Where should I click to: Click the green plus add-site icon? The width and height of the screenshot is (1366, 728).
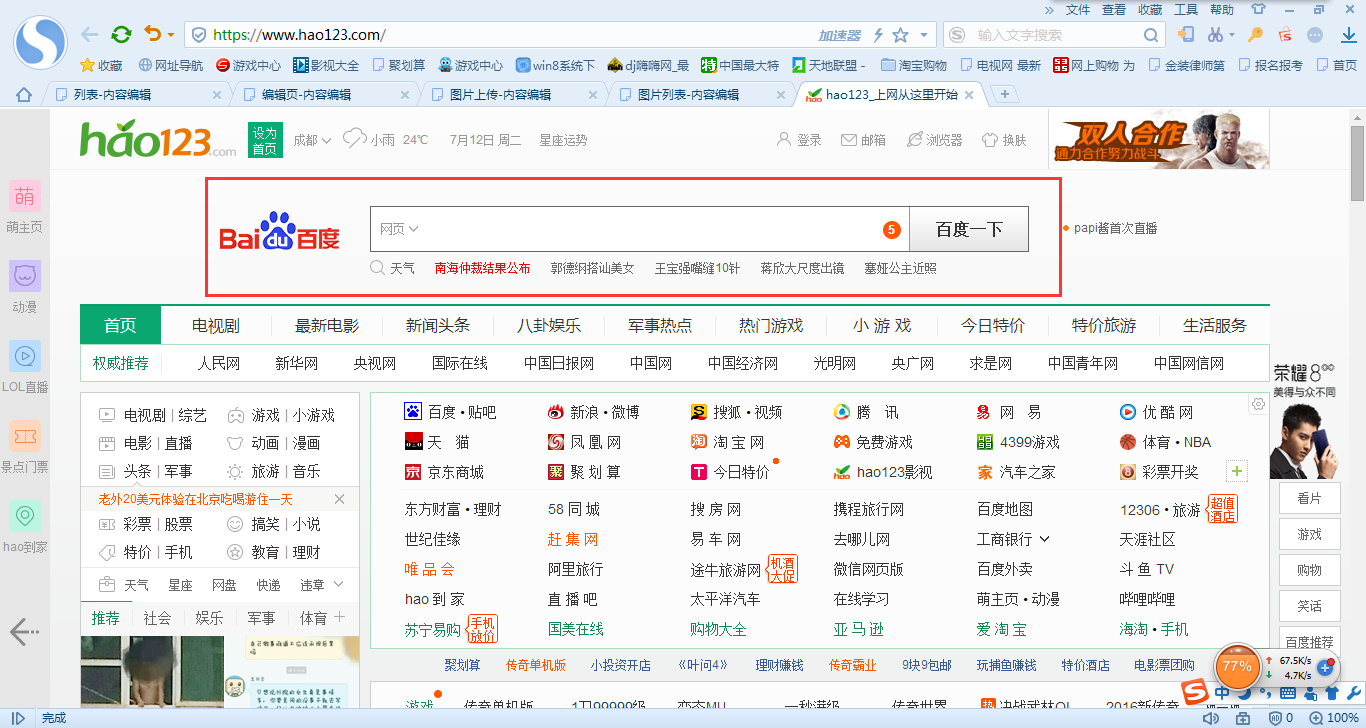click(x=1238, y=472)
